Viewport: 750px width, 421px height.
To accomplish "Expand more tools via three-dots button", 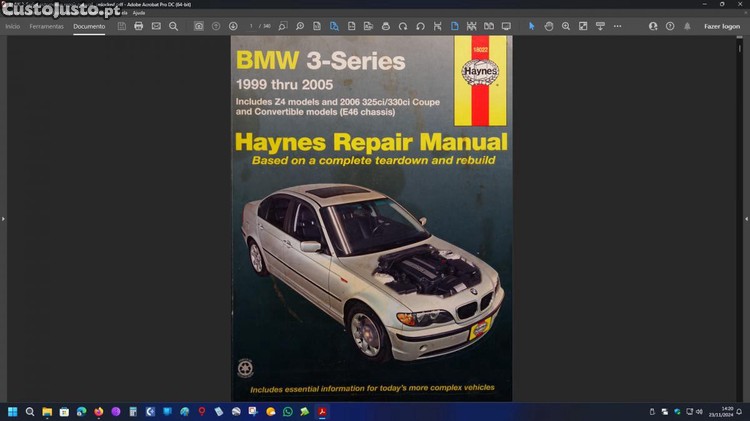I will 618,26.
